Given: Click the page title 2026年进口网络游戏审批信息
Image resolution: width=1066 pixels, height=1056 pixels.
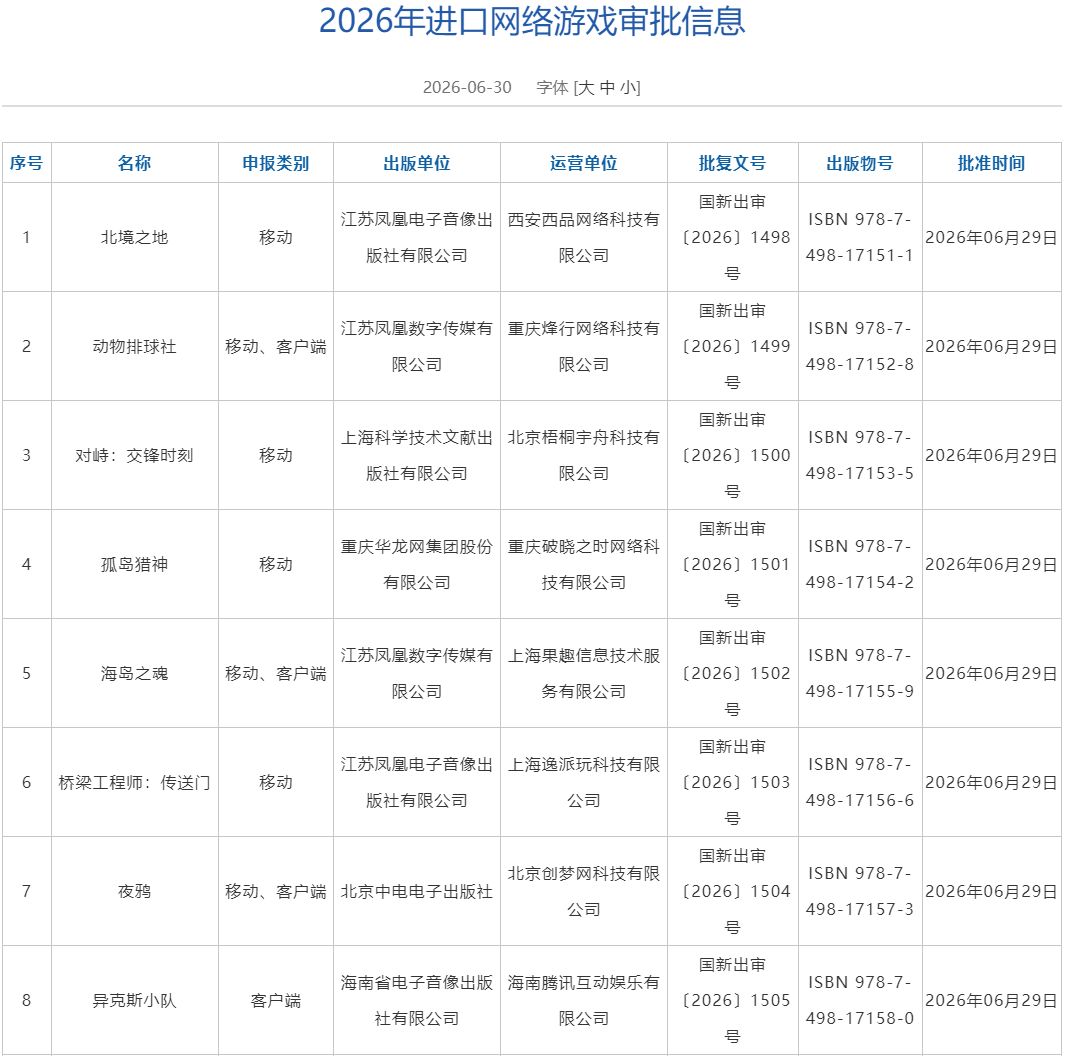Looking at the screenshot, I should click(x=532, y=21).
